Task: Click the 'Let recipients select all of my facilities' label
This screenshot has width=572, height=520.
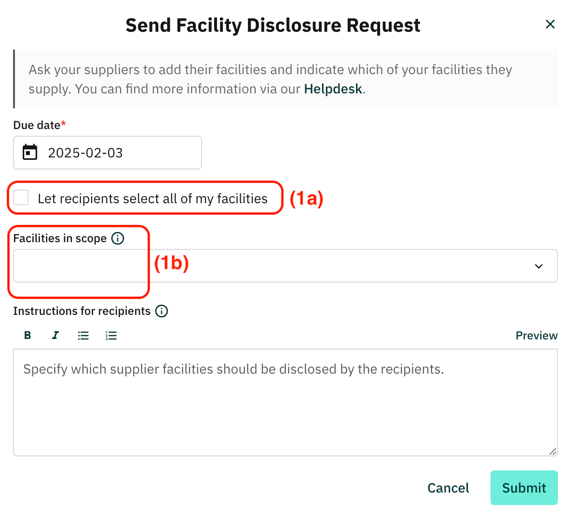Action: click(x=152, y=199)
